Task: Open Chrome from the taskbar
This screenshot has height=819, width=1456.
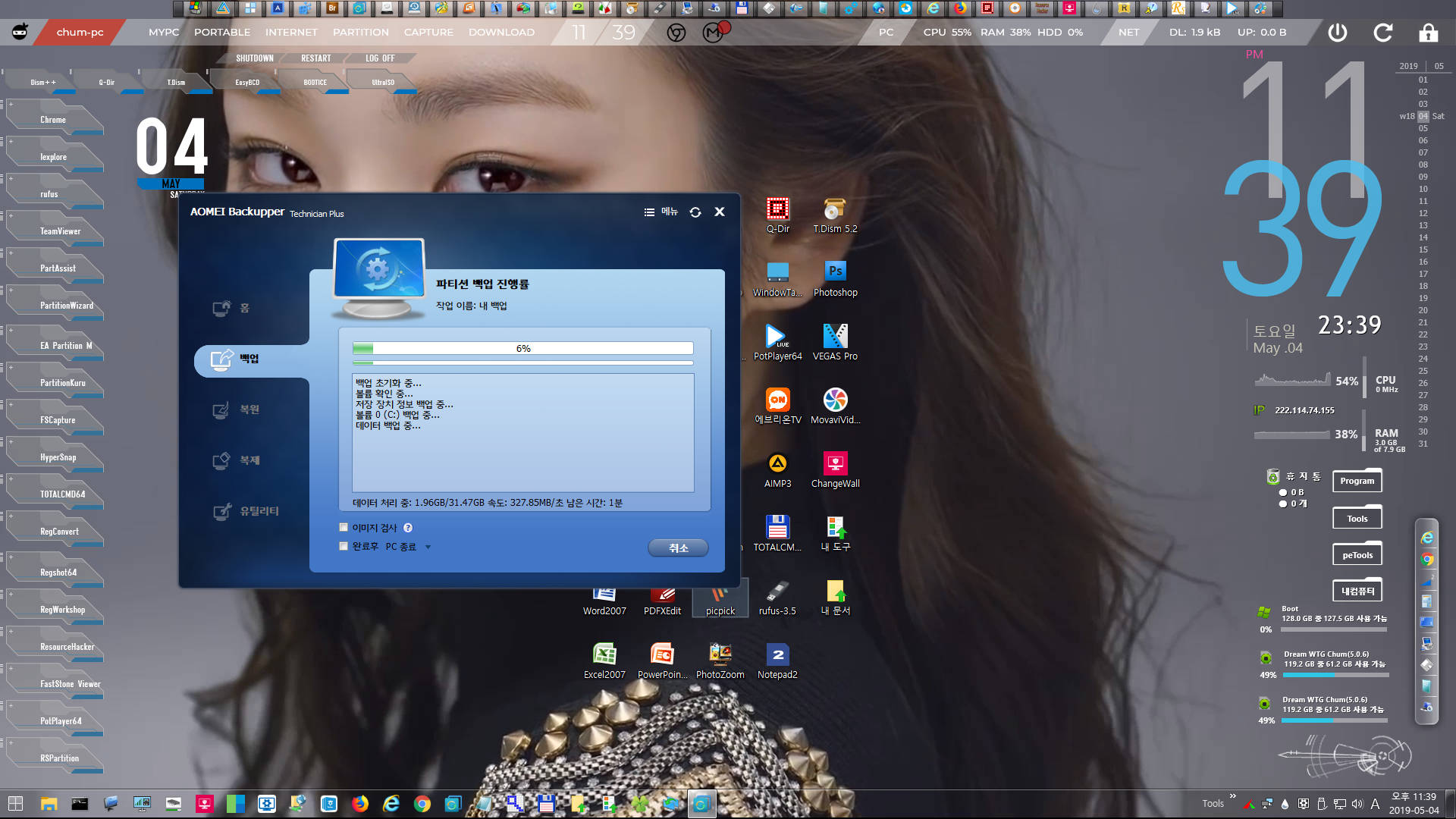Action: point(422,804)
